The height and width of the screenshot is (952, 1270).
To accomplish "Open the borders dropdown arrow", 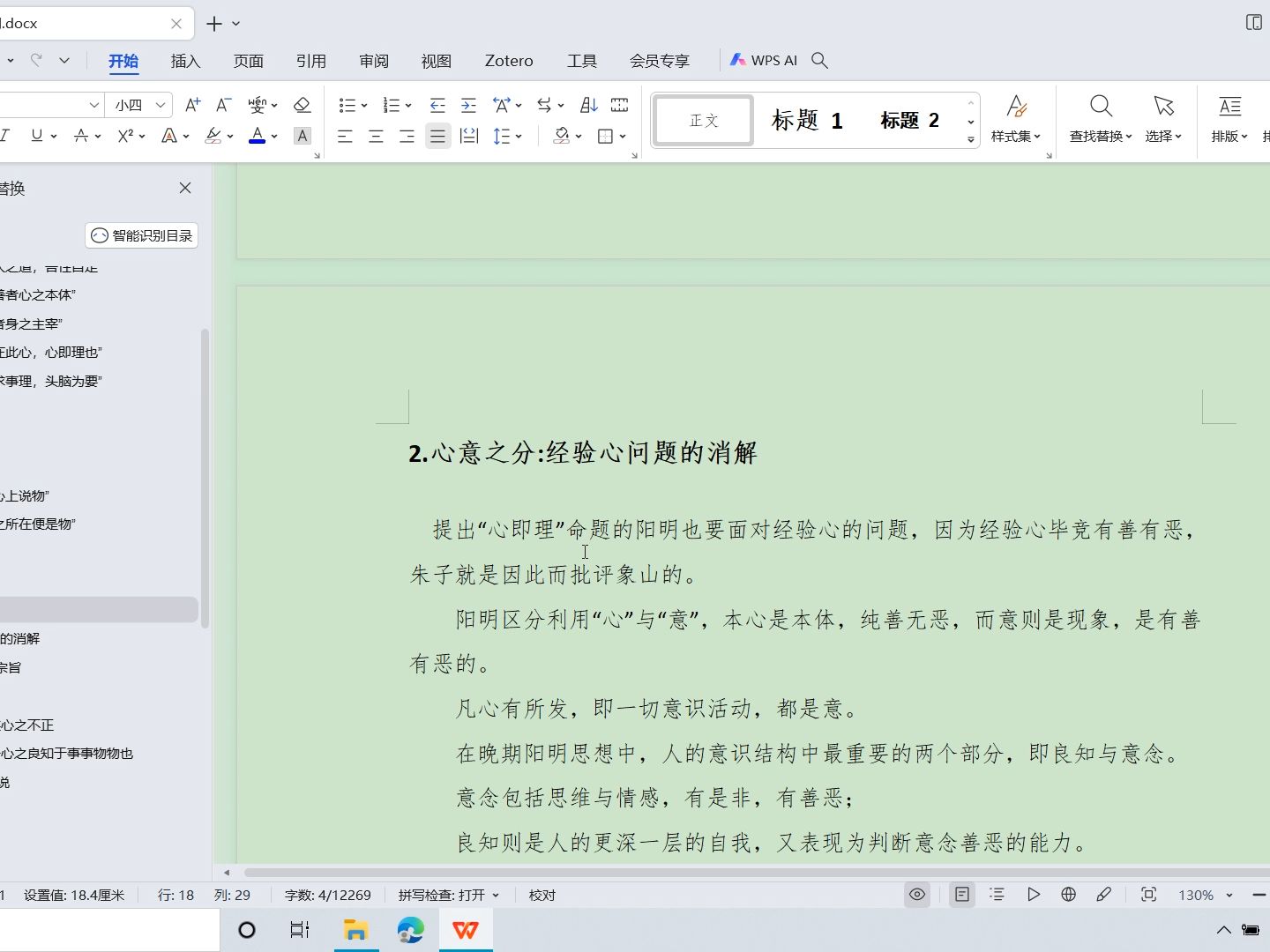I will pos(623,136).
